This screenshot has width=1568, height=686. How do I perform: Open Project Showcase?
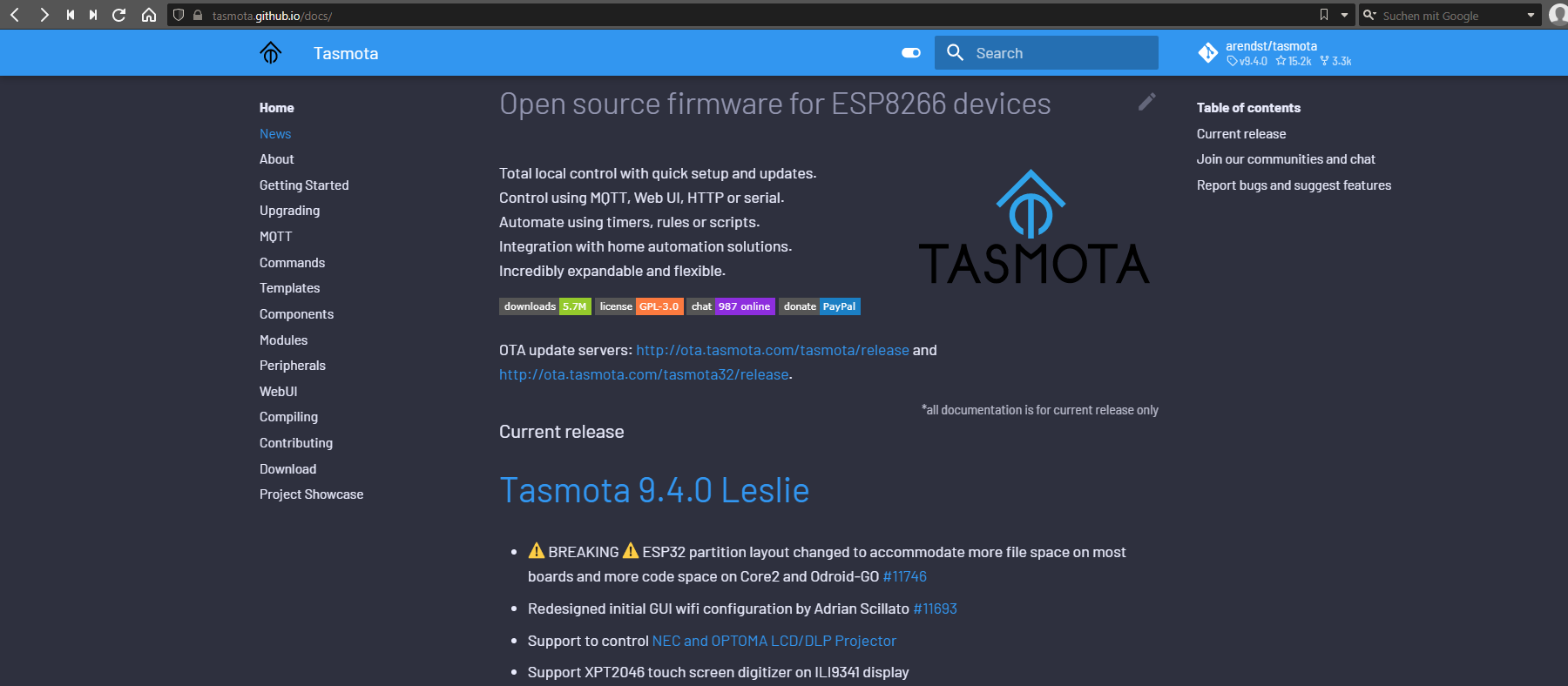[x=312, y=494]
